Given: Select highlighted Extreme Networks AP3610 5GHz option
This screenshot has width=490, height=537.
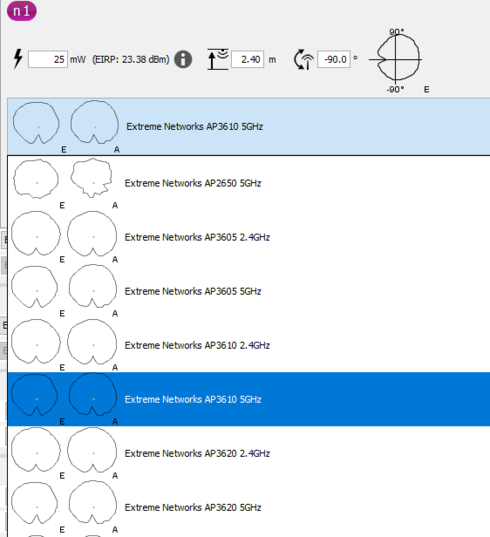Looking at the screenshot, I should 249,399.
